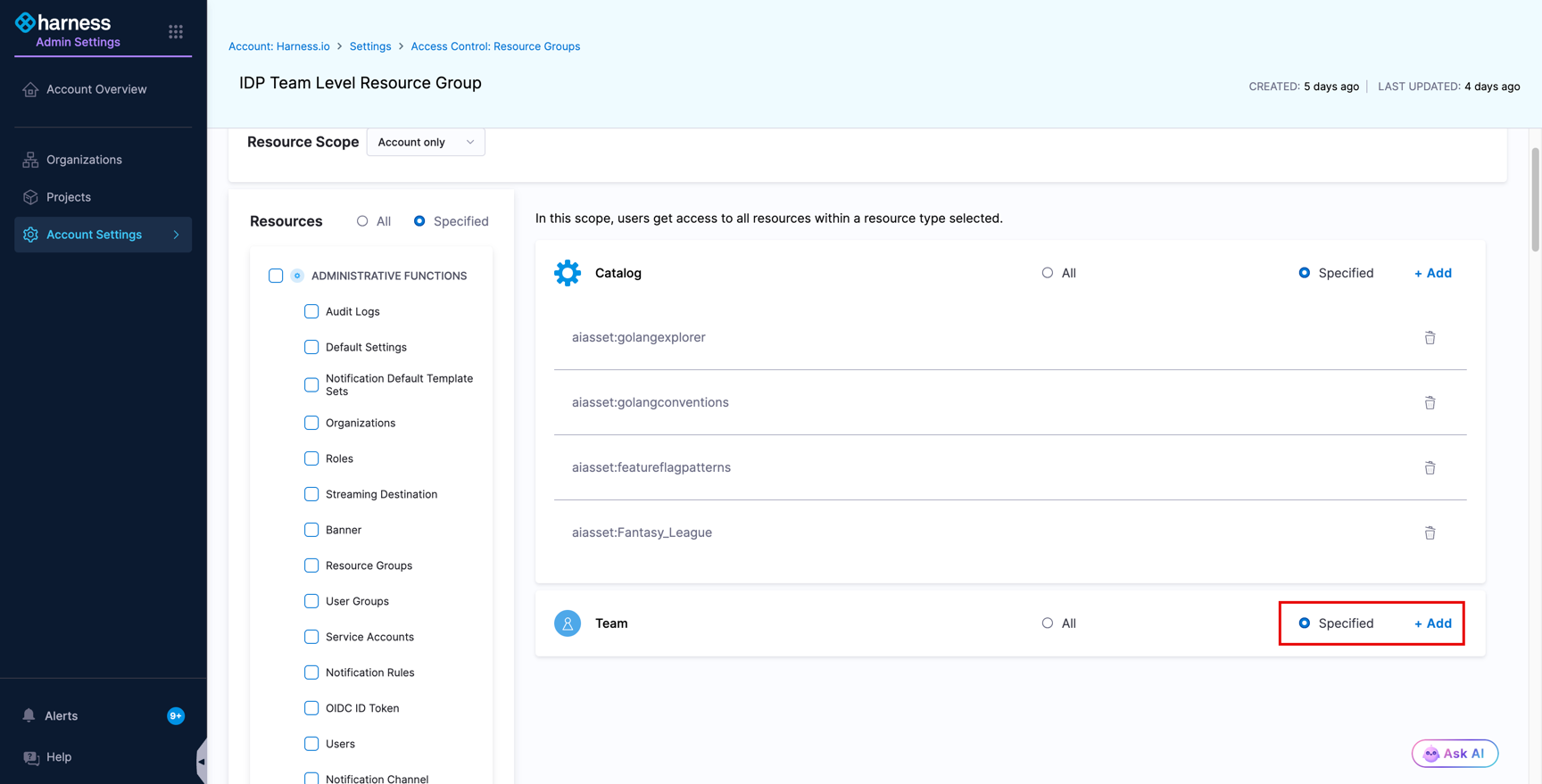Screen dimensions: 1542x784
Task: Click the aiasset:Fantasy_League entry
Action: click(x=642, y=532)
